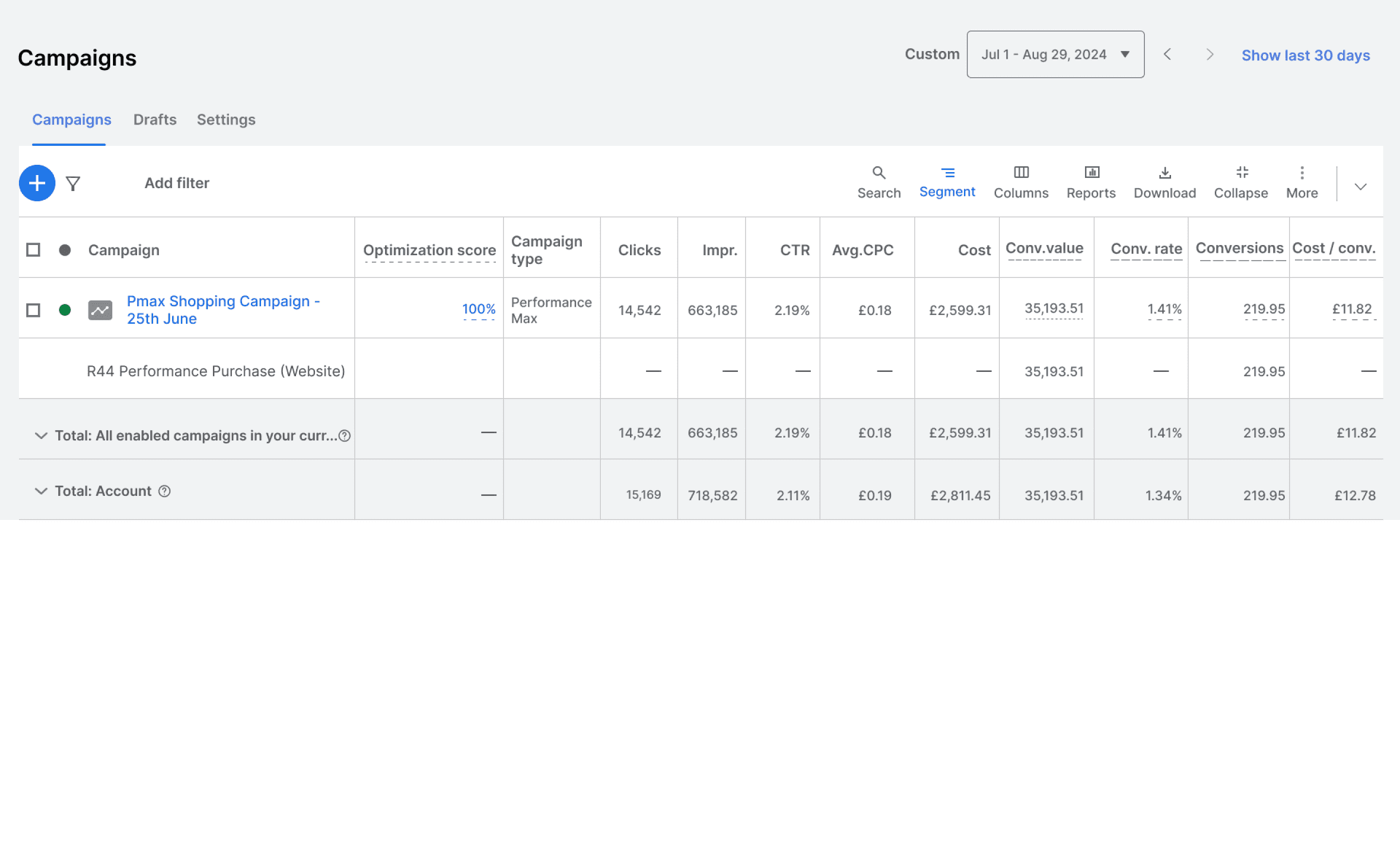Screen dimensions: 1400x859
Task: Click account total cost £2,811.45
Action: pos(960,496)
